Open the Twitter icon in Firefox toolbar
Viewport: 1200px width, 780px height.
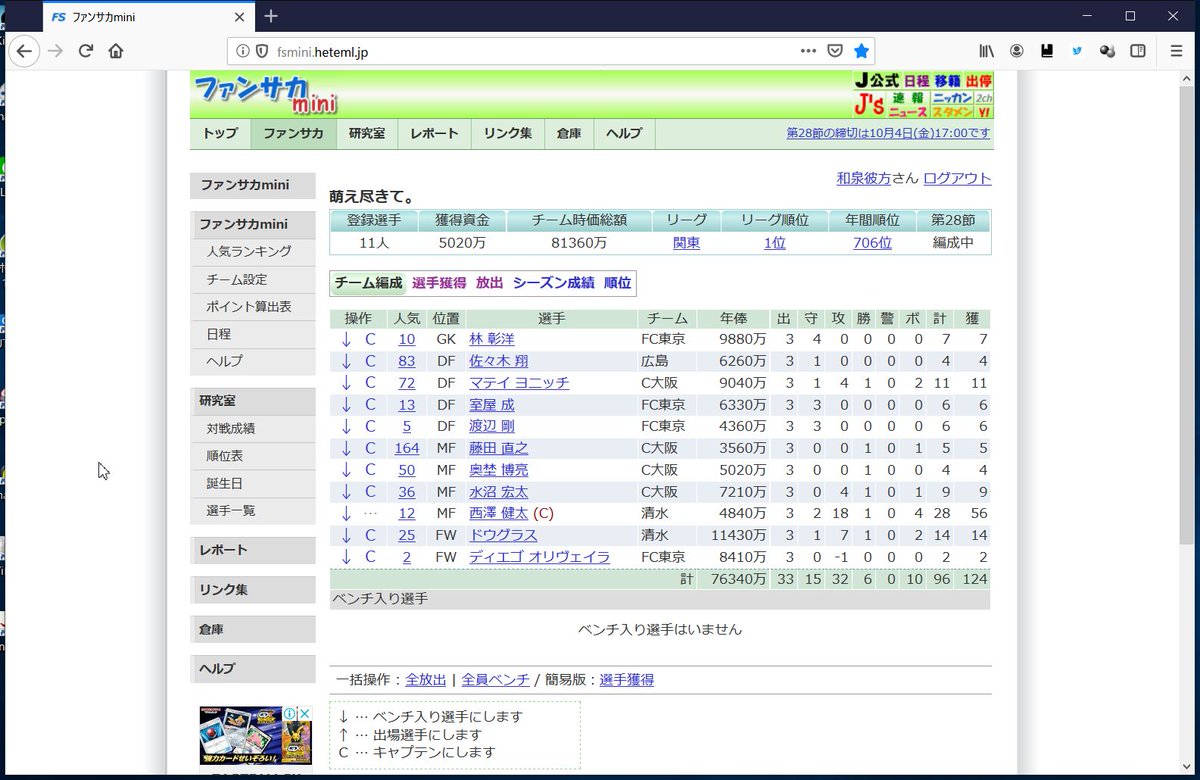click(1078, 49)
